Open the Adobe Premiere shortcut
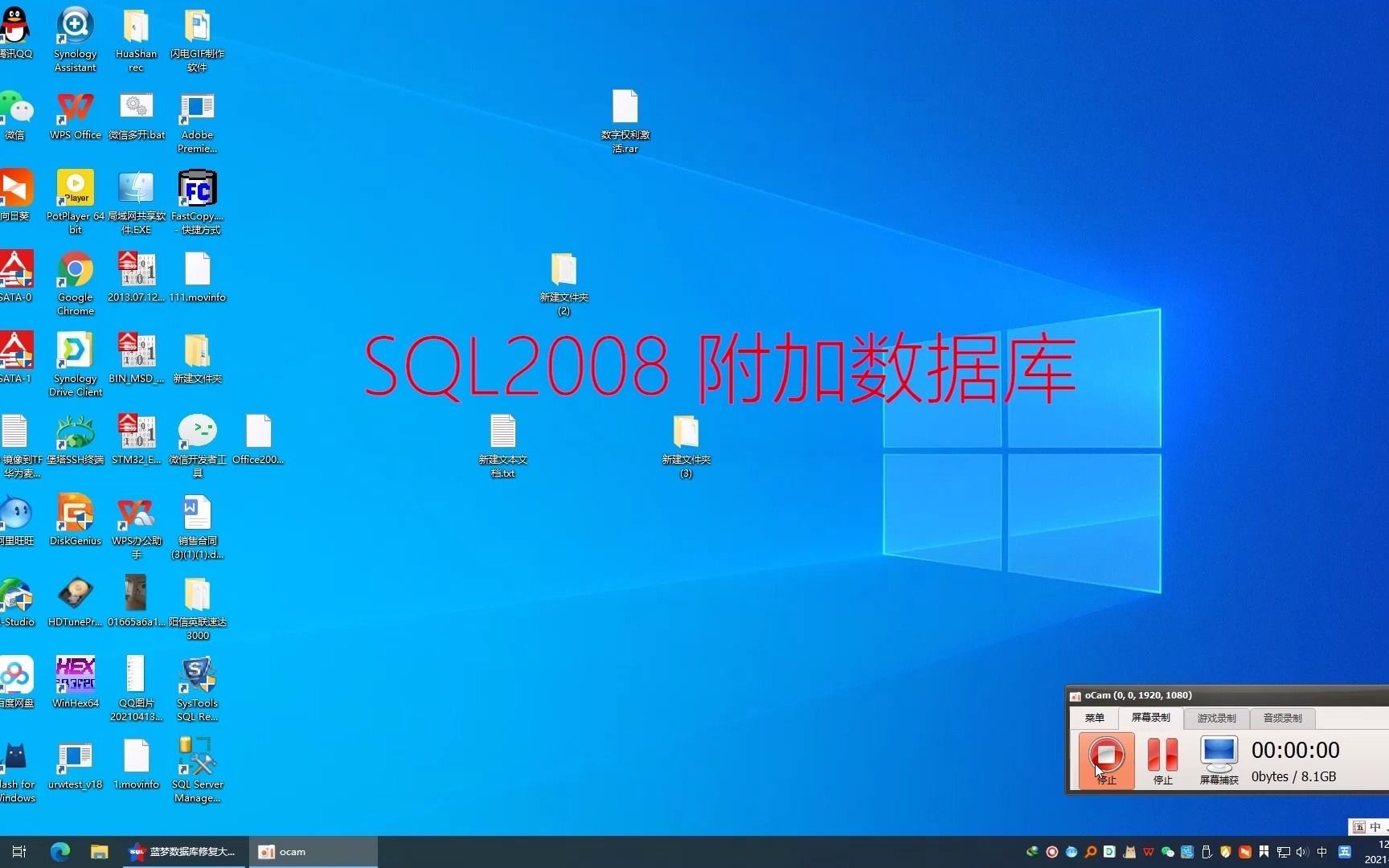This screenshot has height=868, width=1389. click(197, 121)
